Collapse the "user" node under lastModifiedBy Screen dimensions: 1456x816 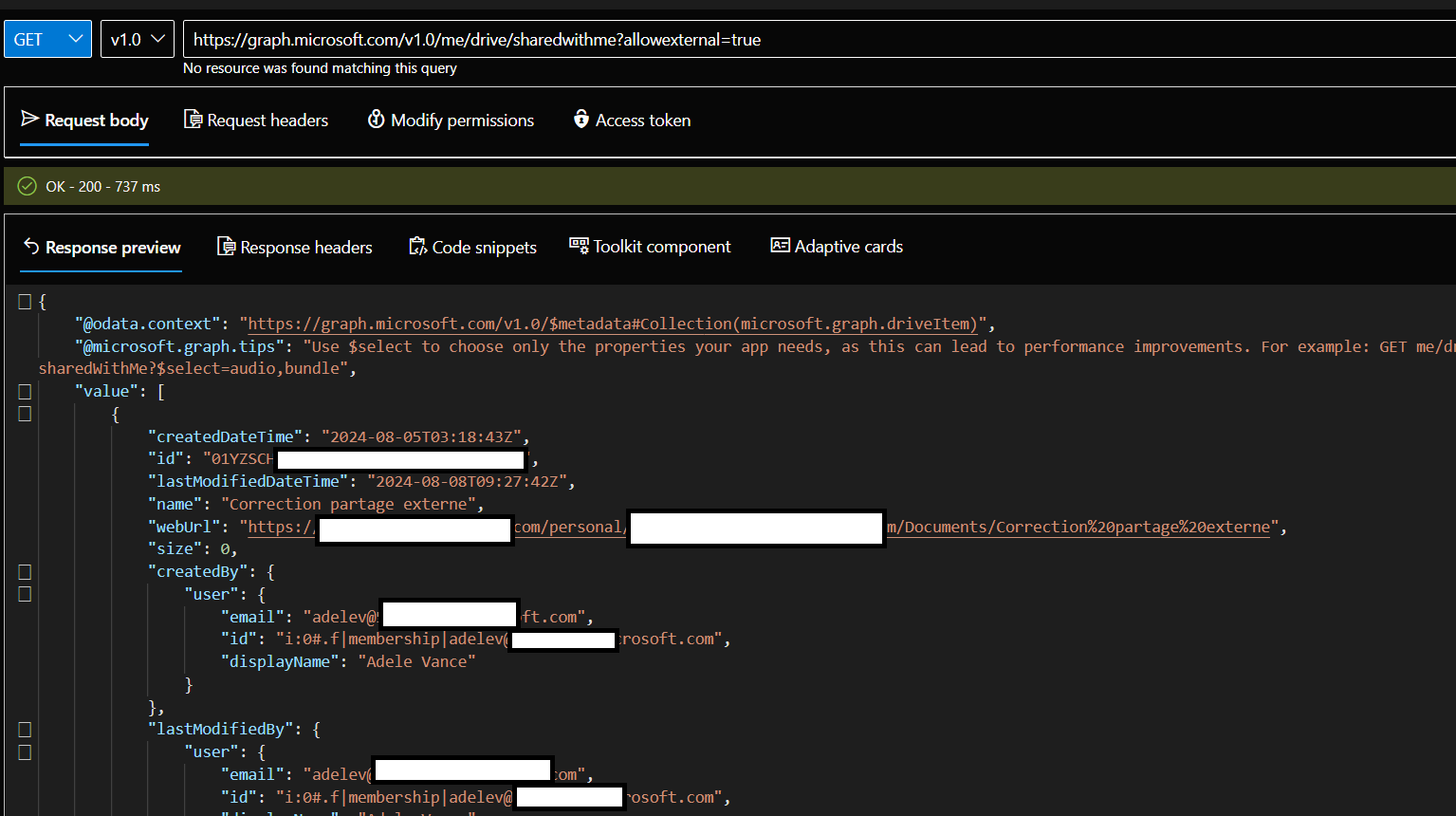click(x=26, y=752)
